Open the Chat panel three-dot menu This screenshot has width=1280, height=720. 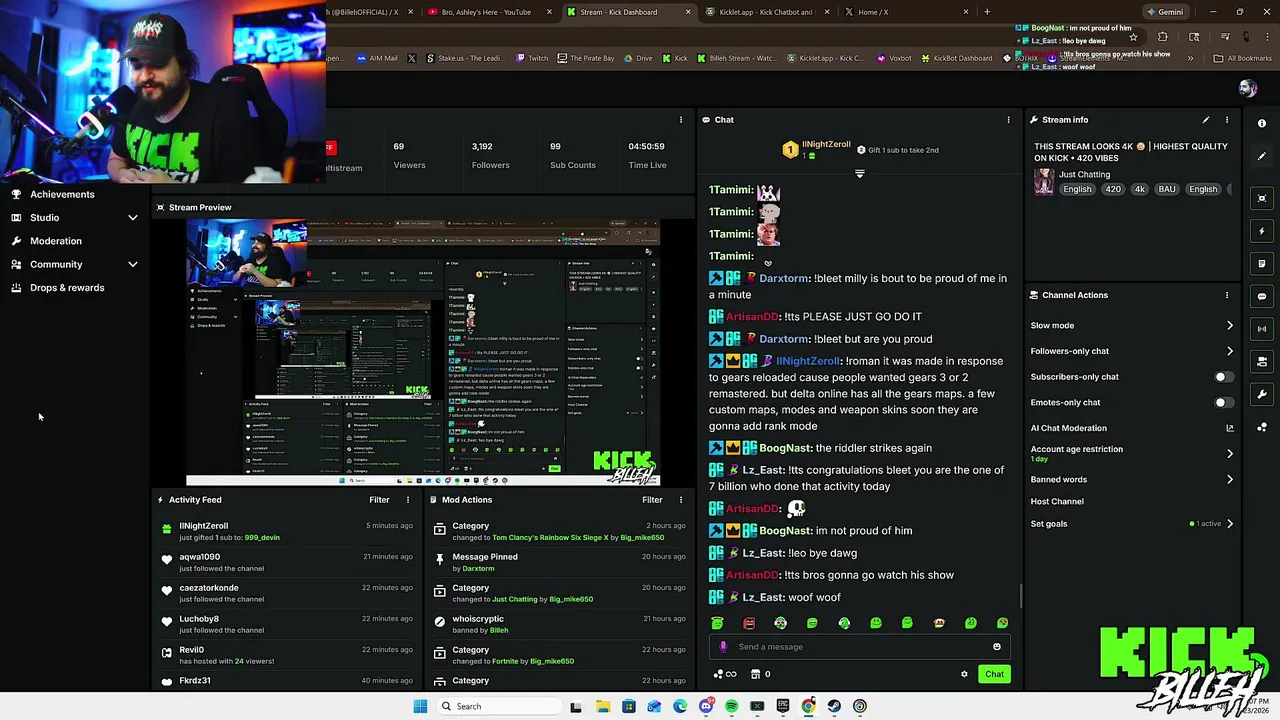click(x=1008, y=120)
